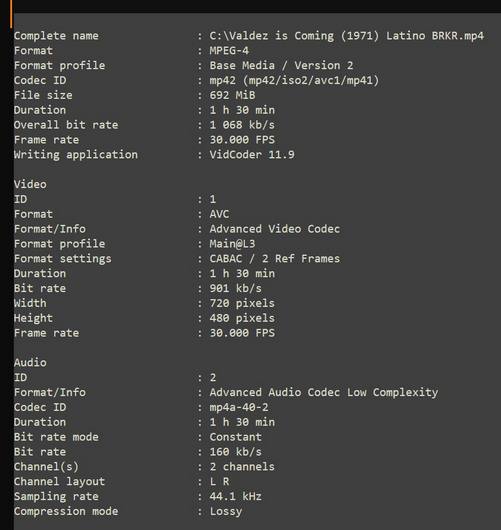Click the Advanced Video Codec text
This screenshot has width=501, height=530.
(275, 229)
